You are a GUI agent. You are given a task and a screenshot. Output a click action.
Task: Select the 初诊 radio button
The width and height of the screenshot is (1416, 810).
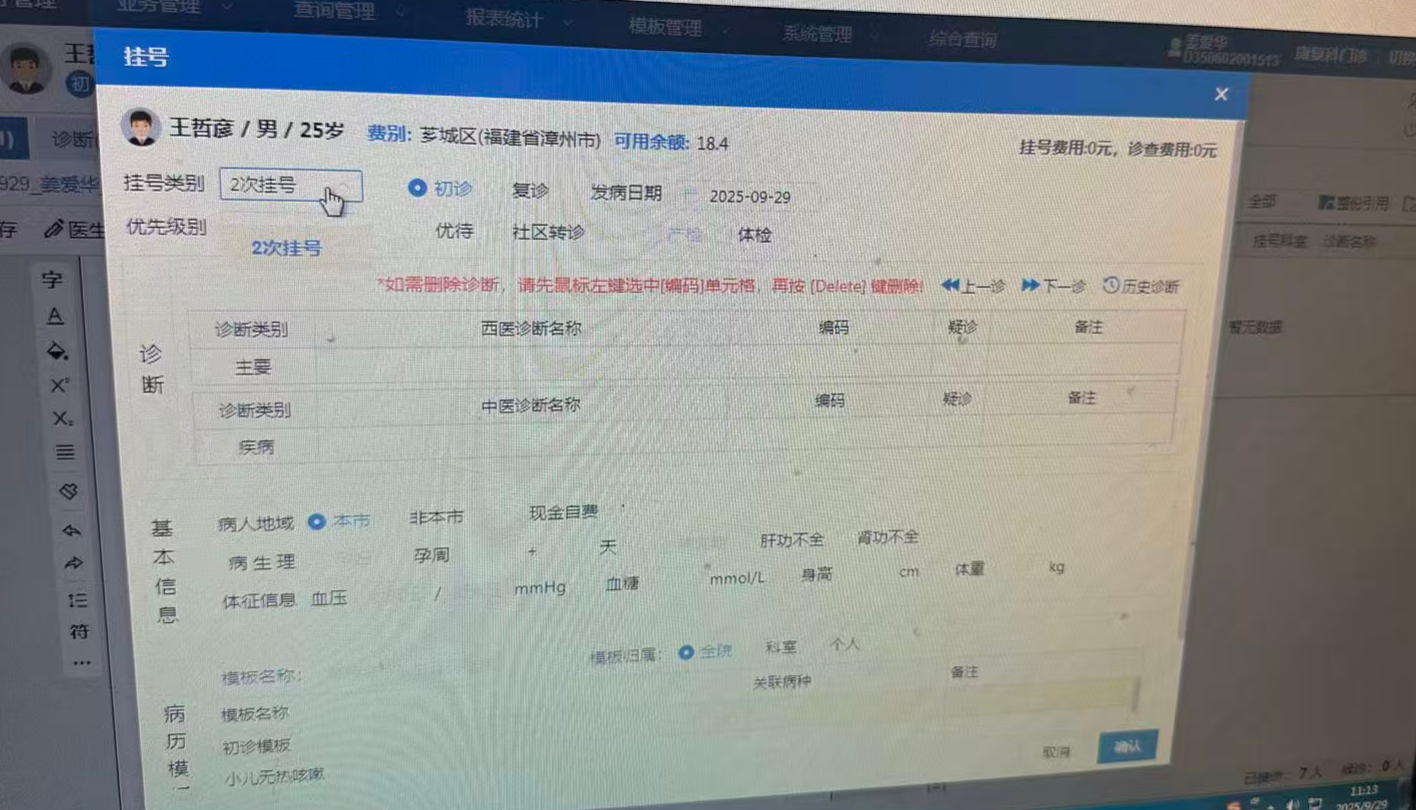coord(417,188)
